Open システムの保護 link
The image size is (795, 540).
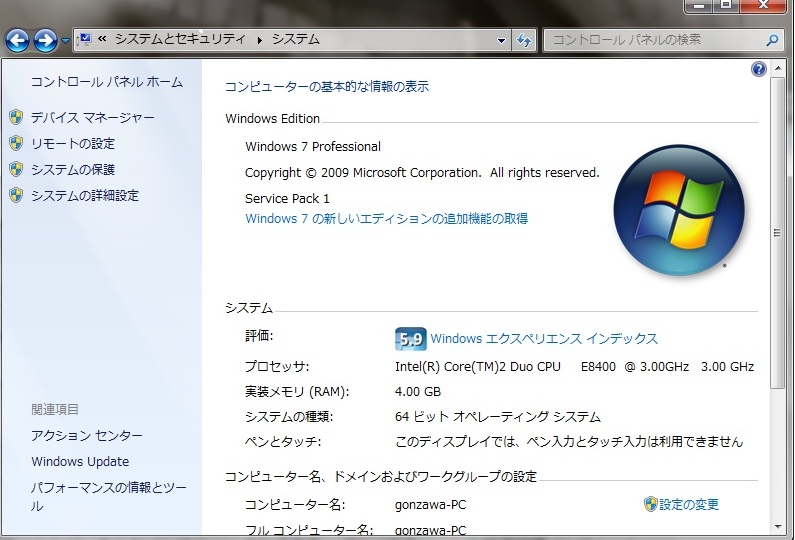click(x=73, y=169)
